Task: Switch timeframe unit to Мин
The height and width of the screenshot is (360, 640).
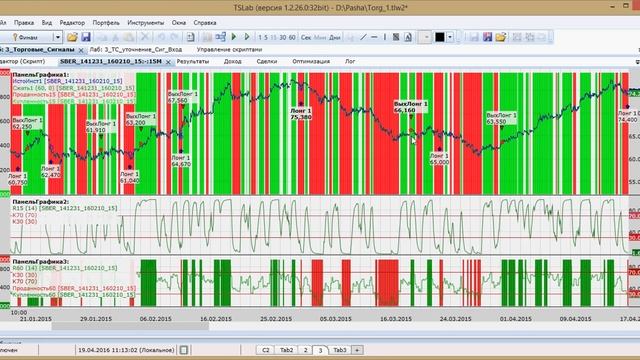Action: click(x=320, y=37)
